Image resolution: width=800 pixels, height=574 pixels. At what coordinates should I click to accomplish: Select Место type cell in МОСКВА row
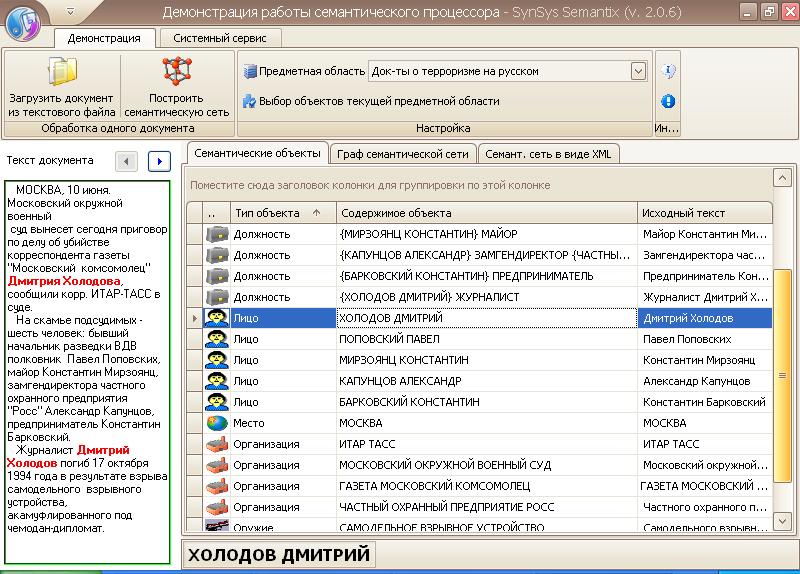[283, 423]
